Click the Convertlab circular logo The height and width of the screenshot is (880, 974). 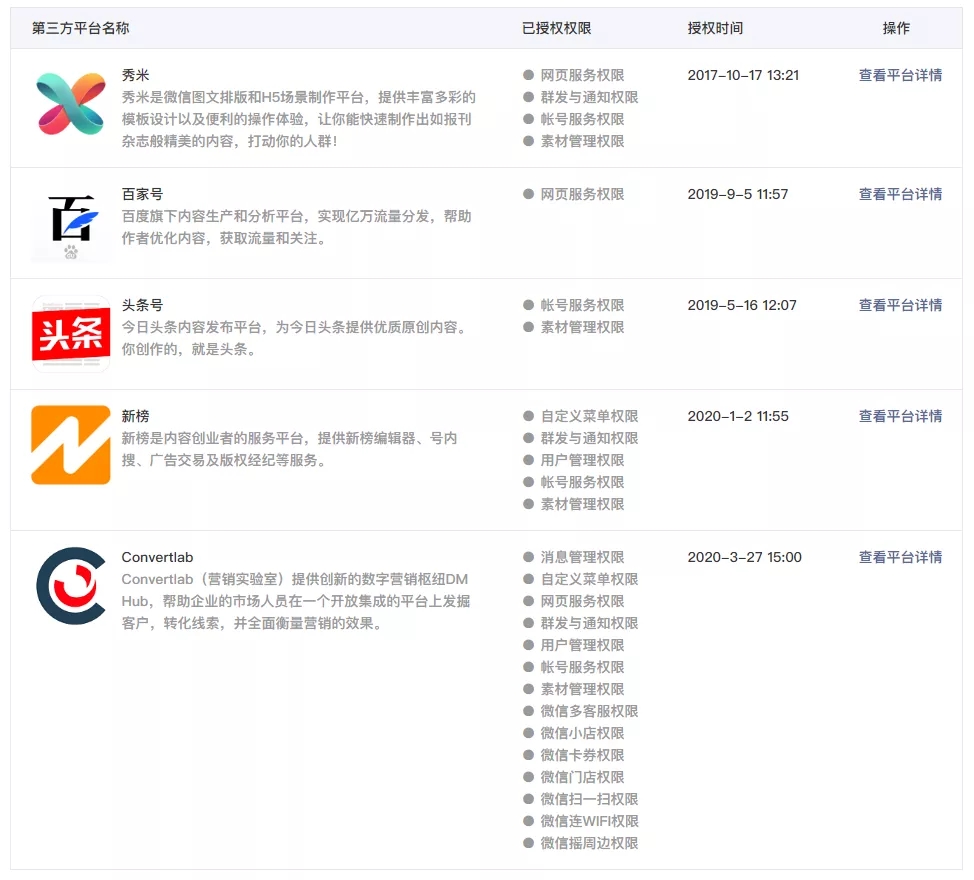tap(71, 586)
